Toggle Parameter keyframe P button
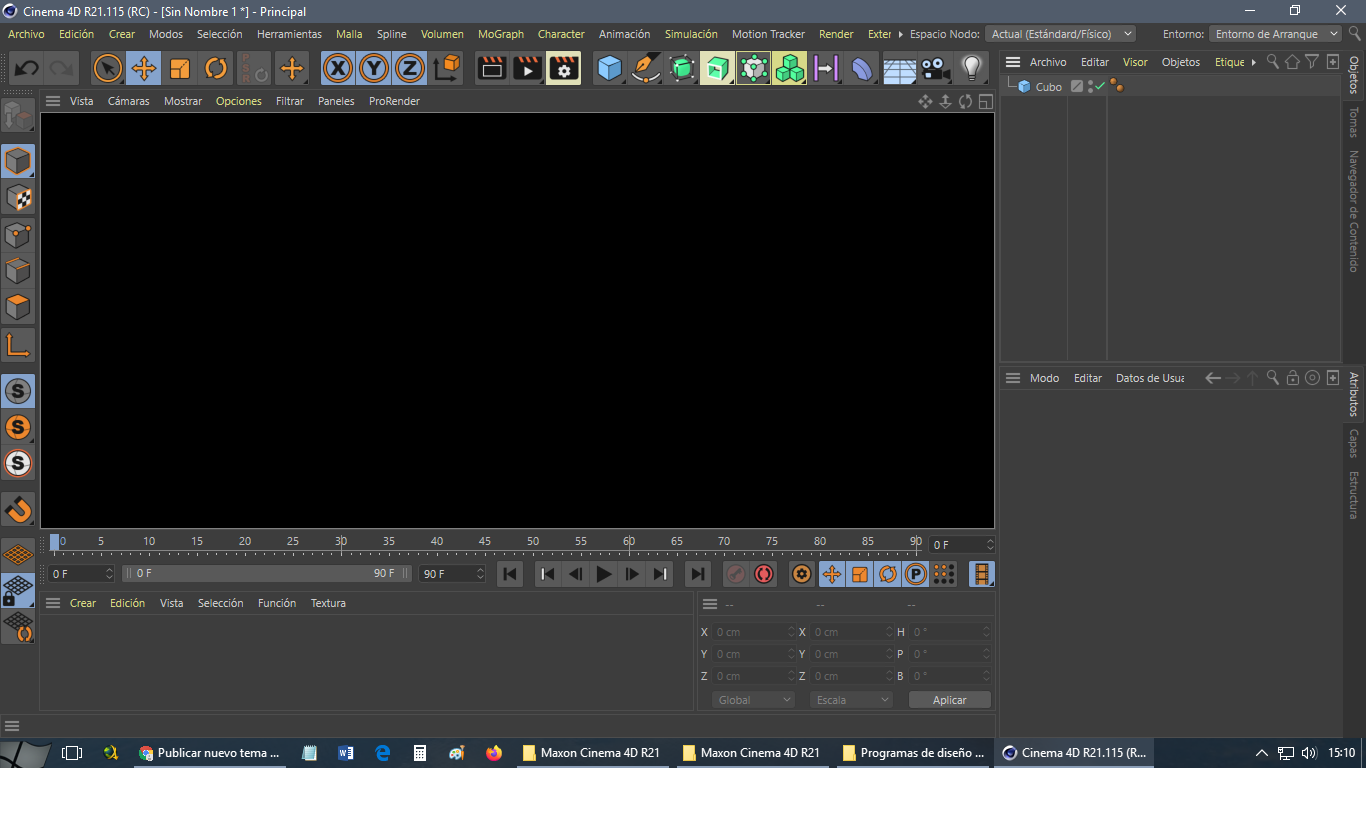The width and height of the screenshot is (1366, 817). click(916, 574)
